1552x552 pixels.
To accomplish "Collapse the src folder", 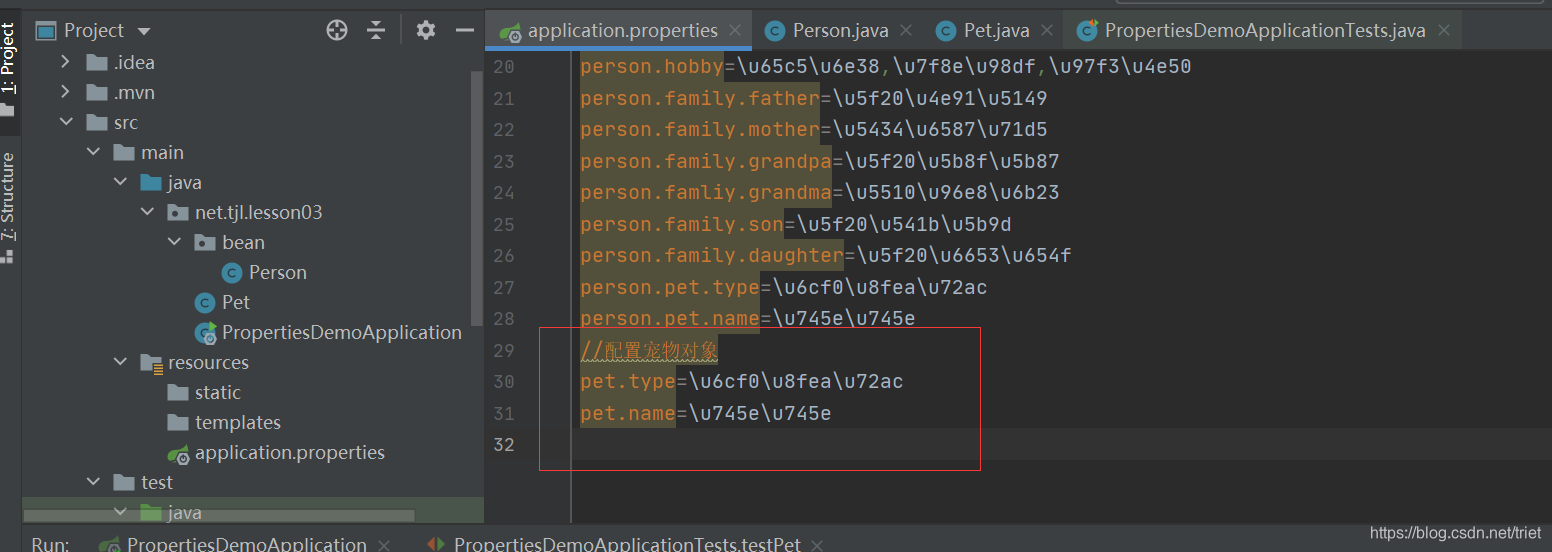I will pos(66,122).
